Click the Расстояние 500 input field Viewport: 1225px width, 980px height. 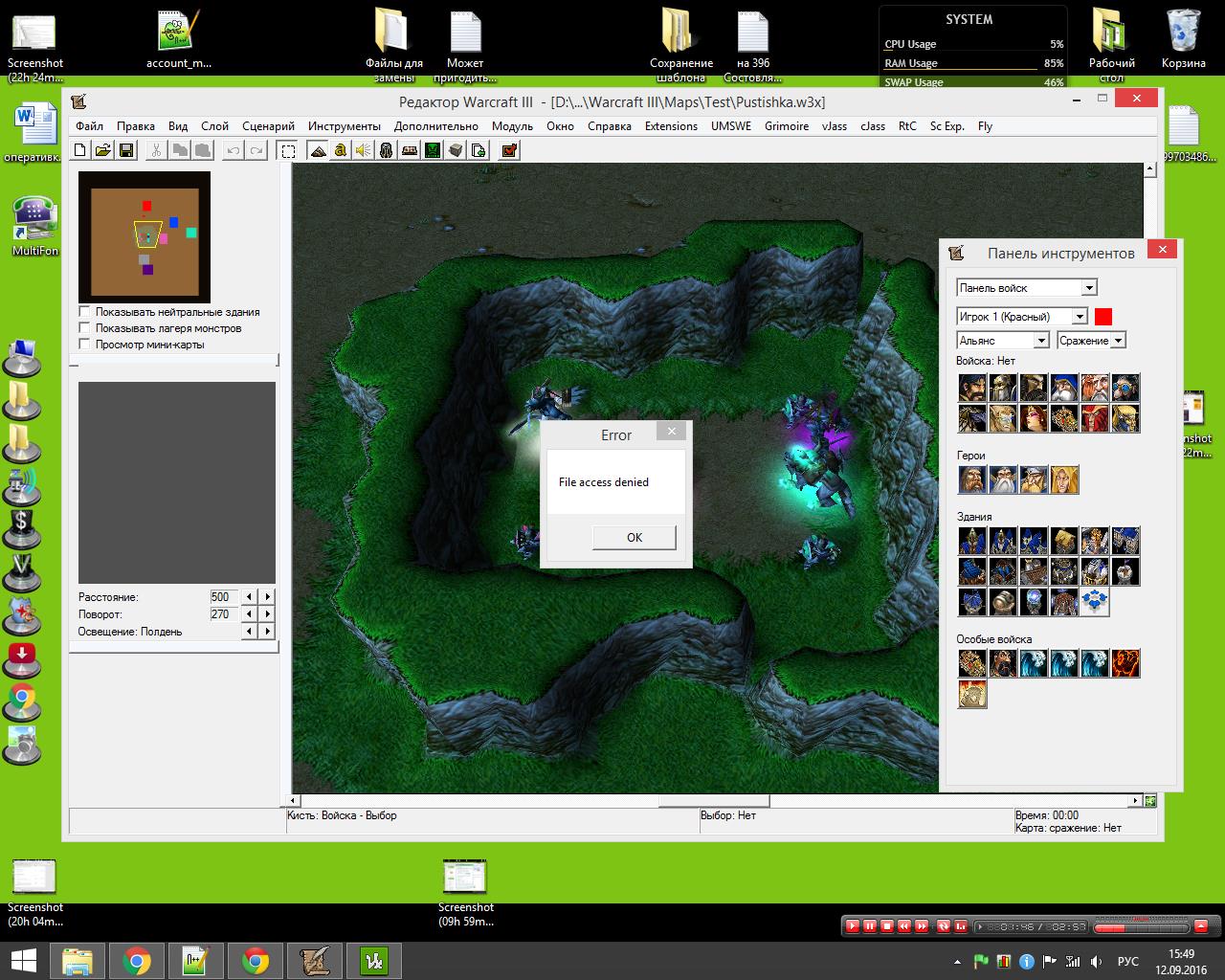coord(224,597)
